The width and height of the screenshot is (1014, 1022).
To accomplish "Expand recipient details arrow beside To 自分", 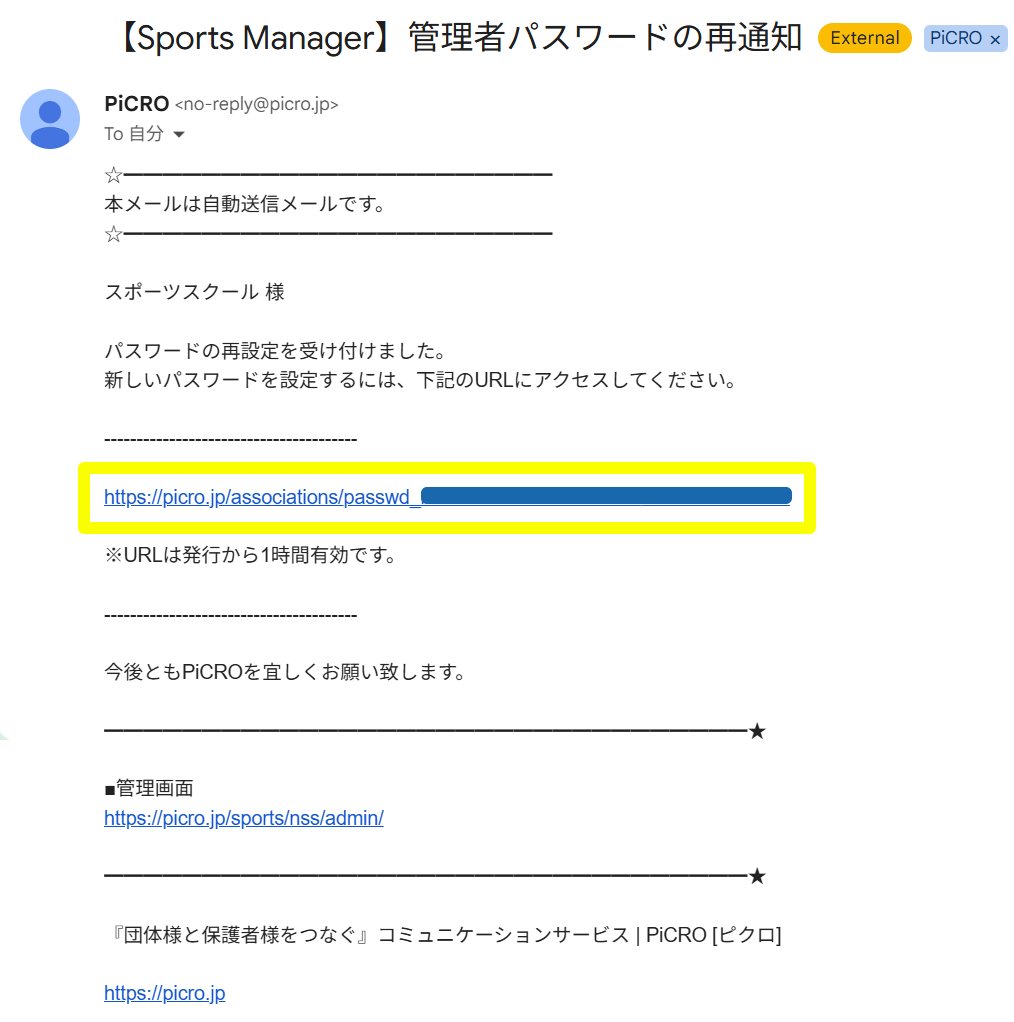I will 179,134.
